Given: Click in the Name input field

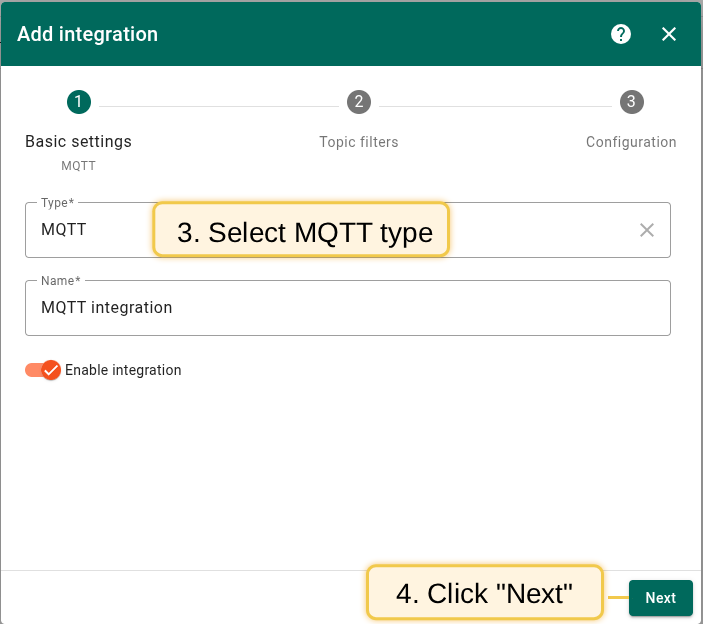Looking at the screenshot, I should (x=347, y=308).
